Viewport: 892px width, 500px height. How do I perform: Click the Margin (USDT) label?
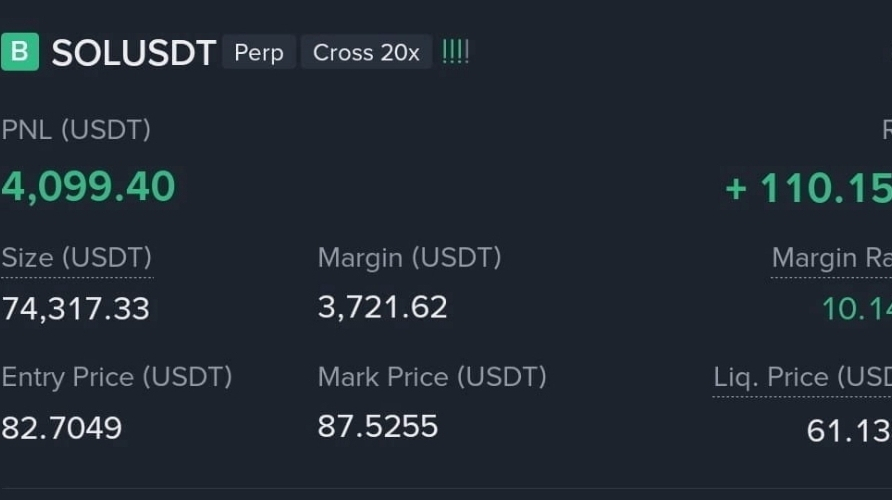[409, 258]
